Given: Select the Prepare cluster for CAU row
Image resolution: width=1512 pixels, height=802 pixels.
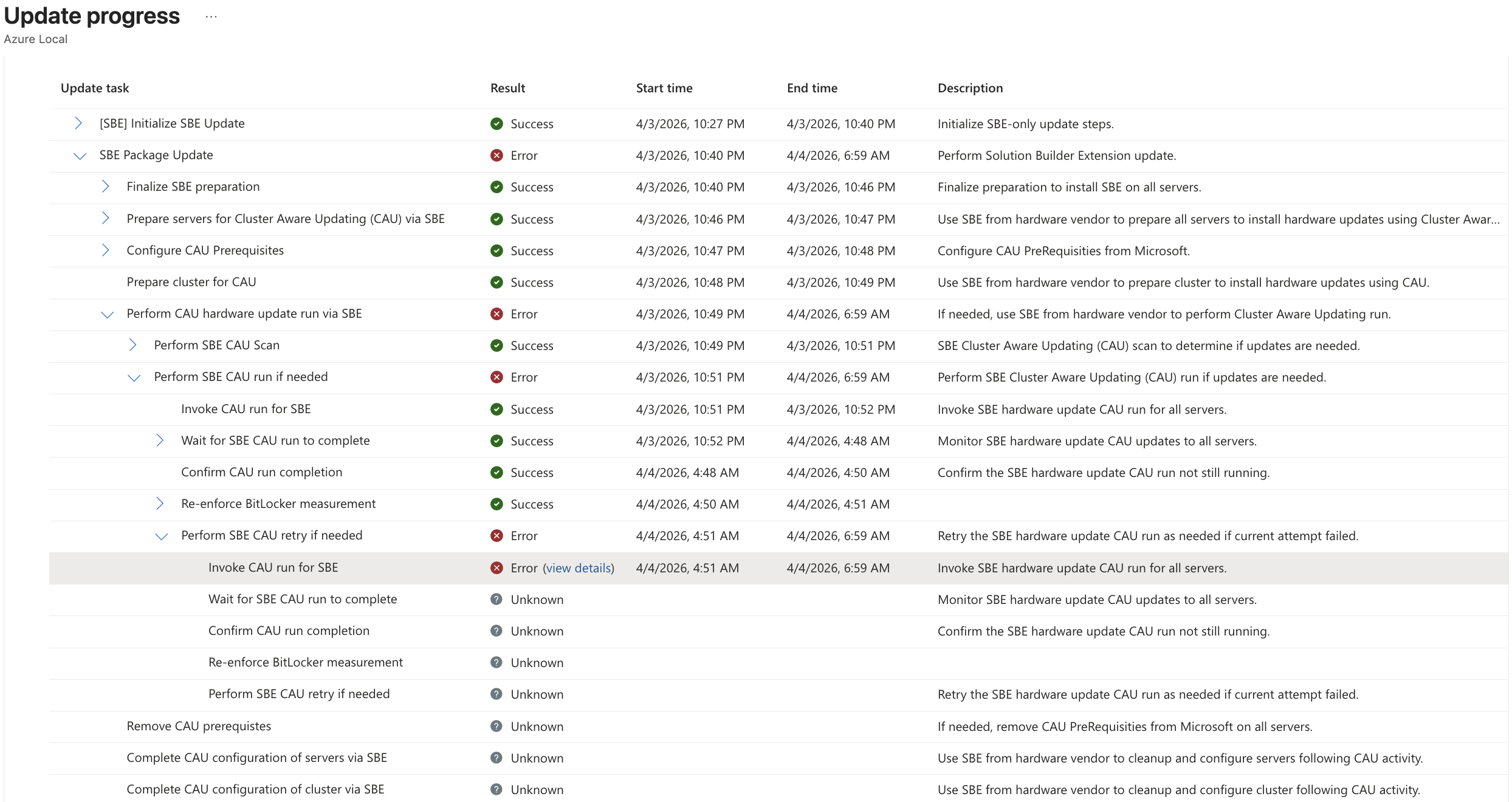Looking at the screenshot, I should click(x=191, y=282).
